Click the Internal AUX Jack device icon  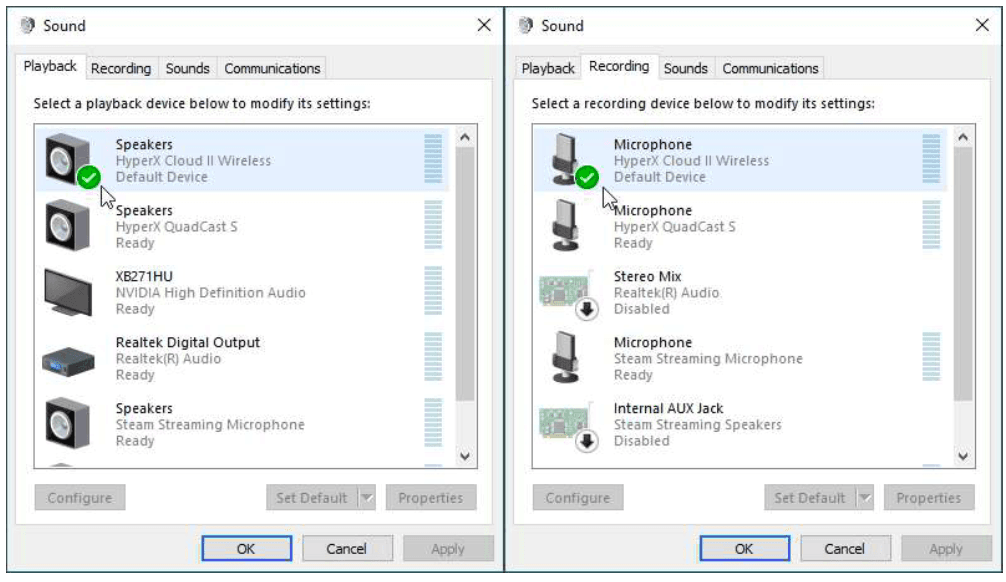(566, 424)
